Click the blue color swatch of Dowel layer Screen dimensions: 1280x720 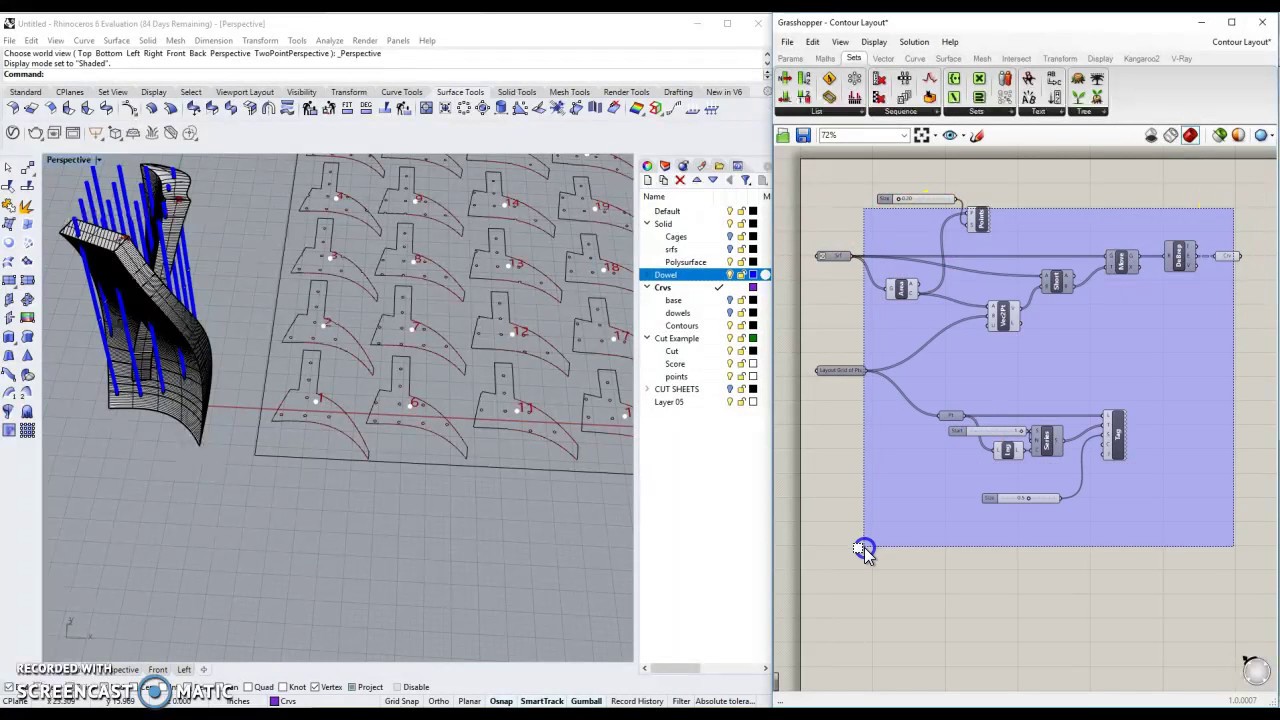[x=753, y=275]
